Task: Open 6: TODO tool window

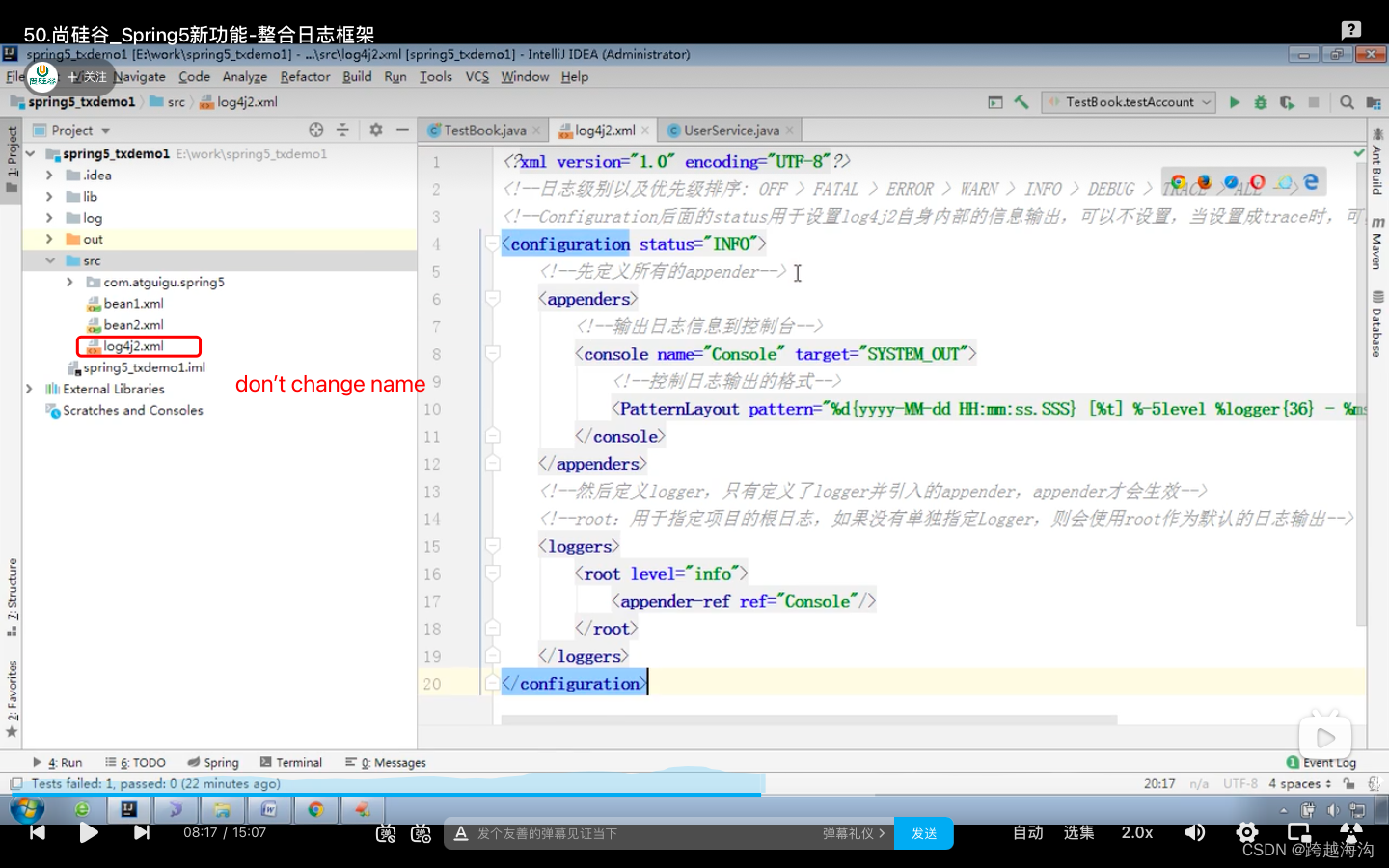Action: pyautogui.click(x=136, y=762)
